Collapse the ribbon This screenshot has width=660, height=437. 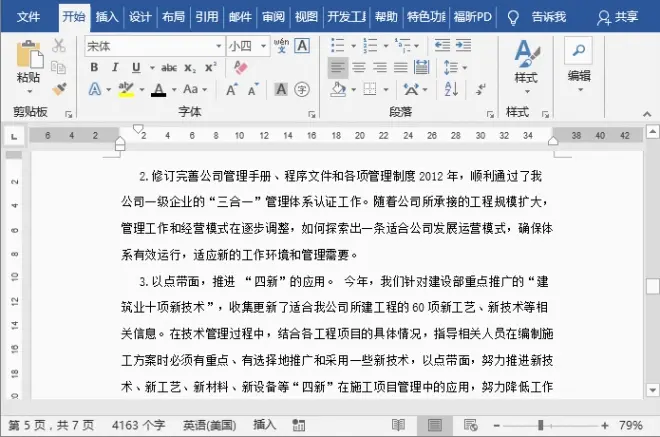(647, 114)
